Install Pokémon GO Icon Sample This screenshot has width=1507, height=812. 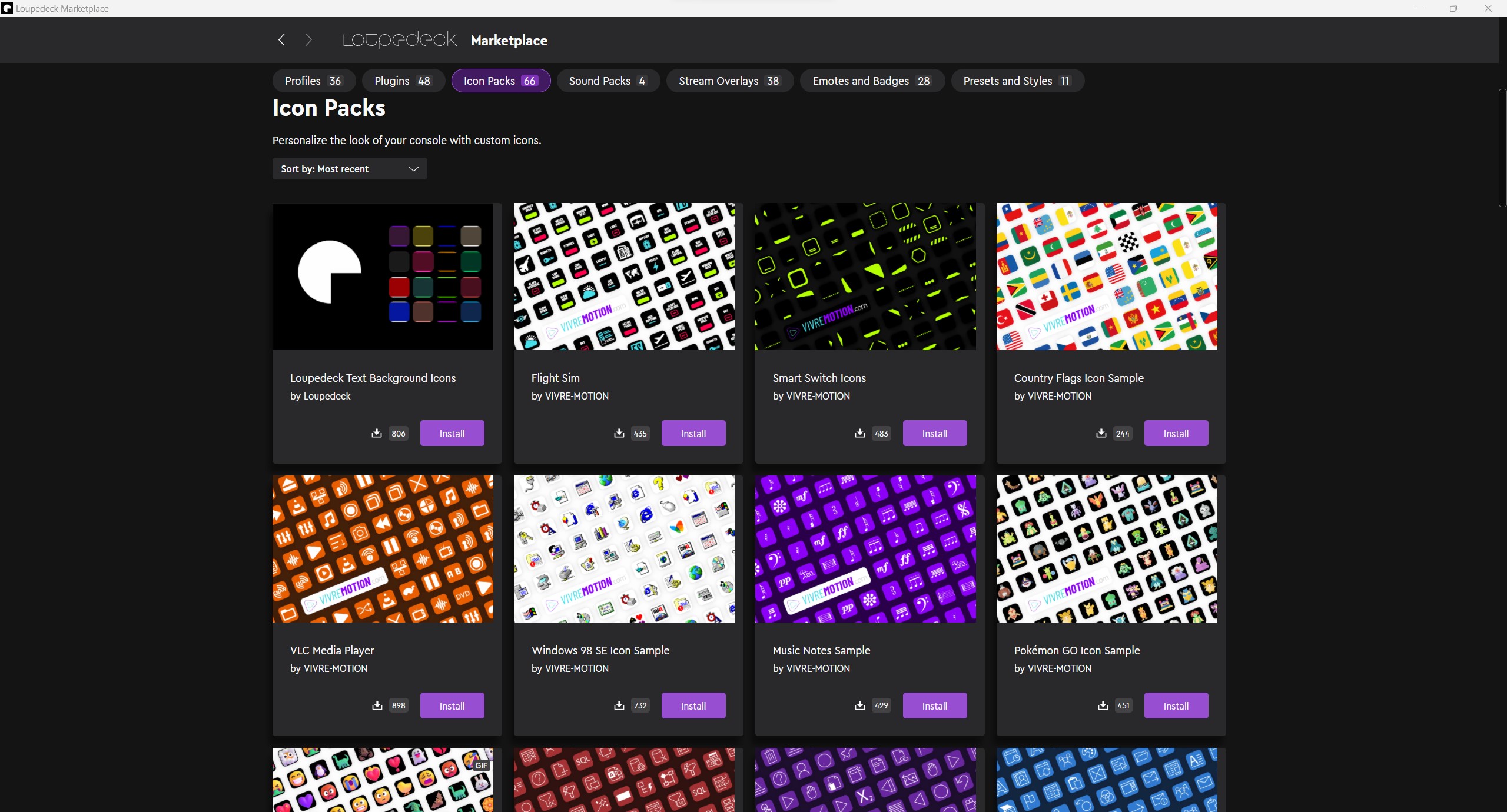[x=1176, y=705]
